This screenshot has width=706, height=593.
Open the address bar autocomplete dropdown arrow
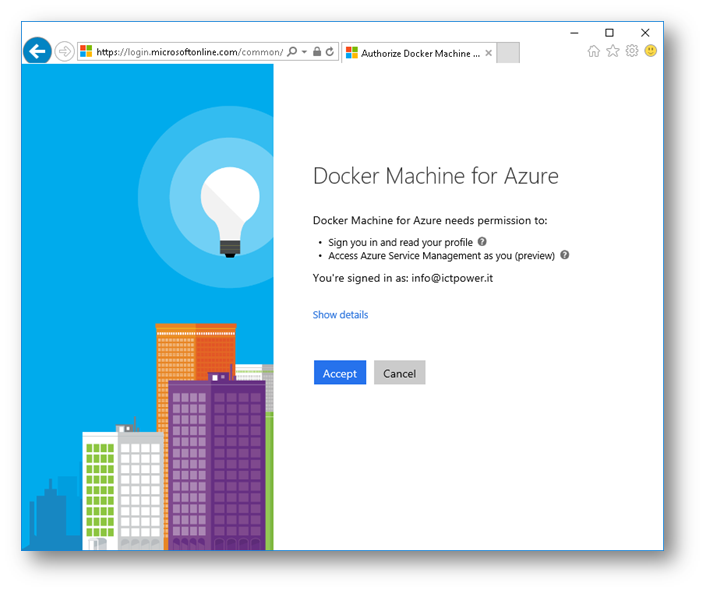click(304, 52)
